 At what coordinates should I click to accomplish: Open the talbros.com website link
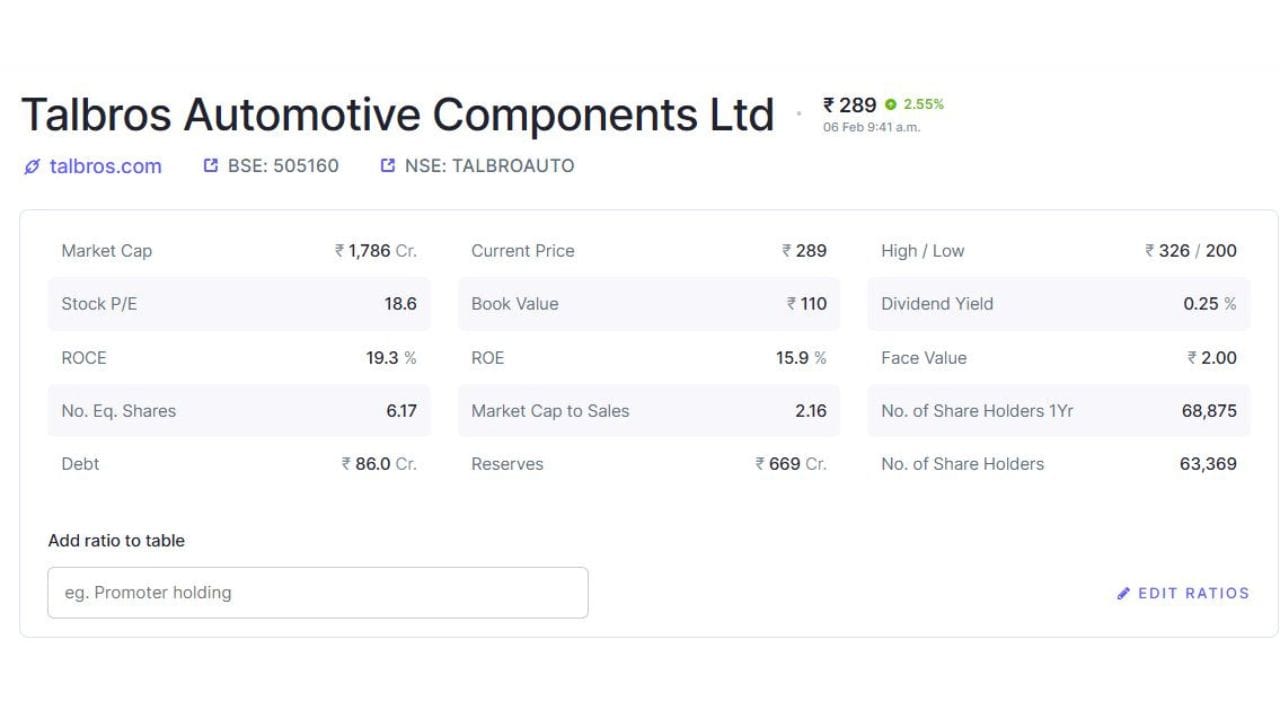click(105, 166)
